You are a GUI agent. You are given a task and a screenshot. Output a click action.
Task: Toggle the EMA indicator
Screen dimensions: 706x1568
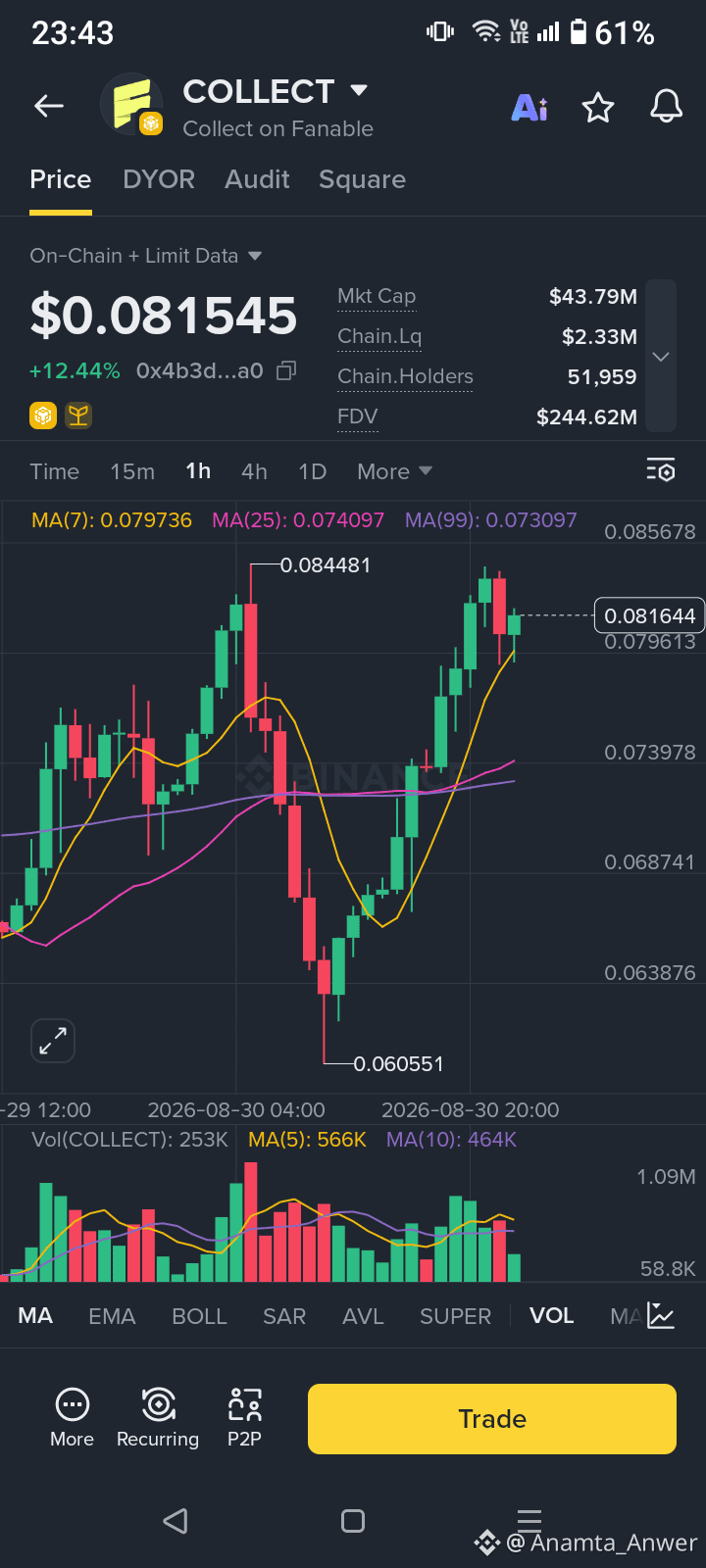tap(112, 1316)
